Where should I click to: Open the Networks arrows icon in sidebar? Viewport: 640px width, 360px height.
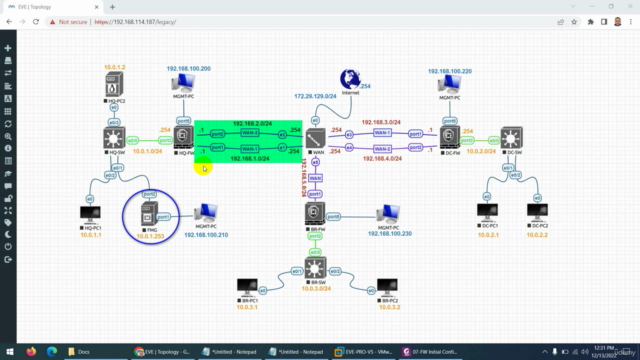tap(8, 73)
